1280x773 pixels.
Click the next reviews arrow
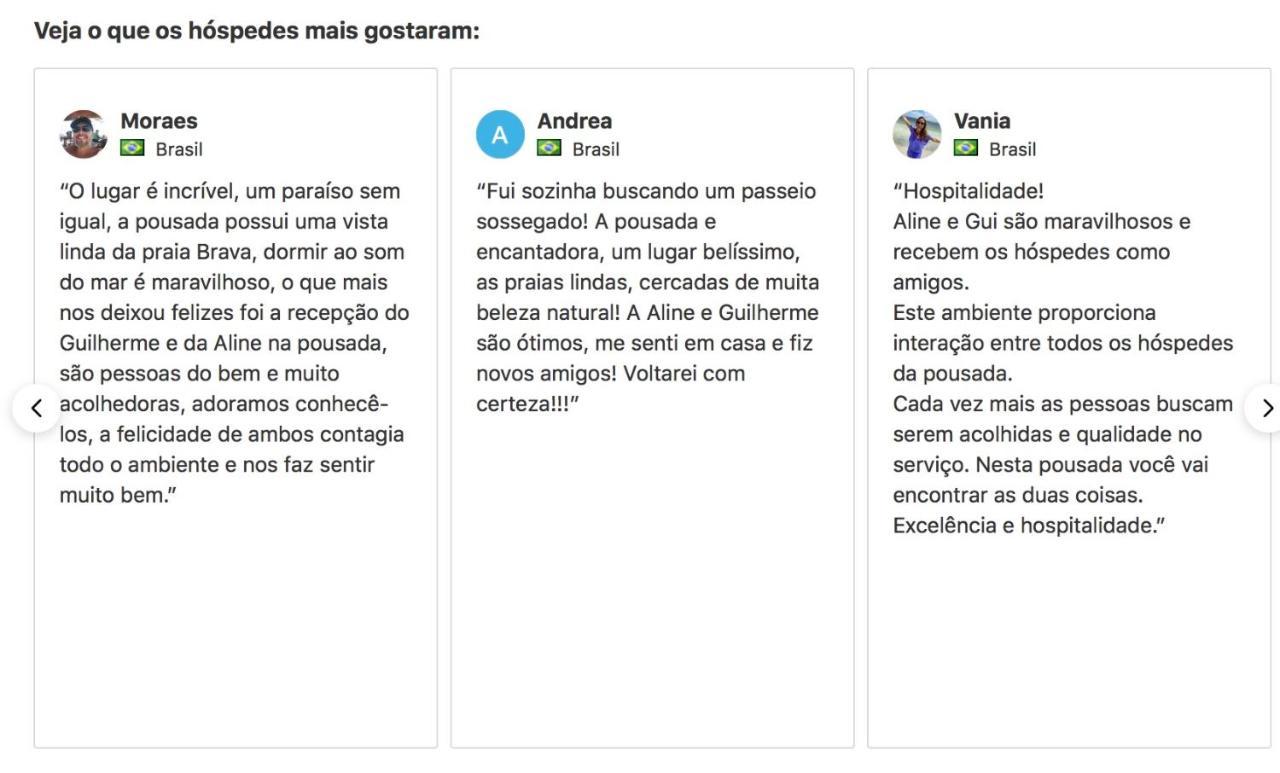click(1266, 408)
